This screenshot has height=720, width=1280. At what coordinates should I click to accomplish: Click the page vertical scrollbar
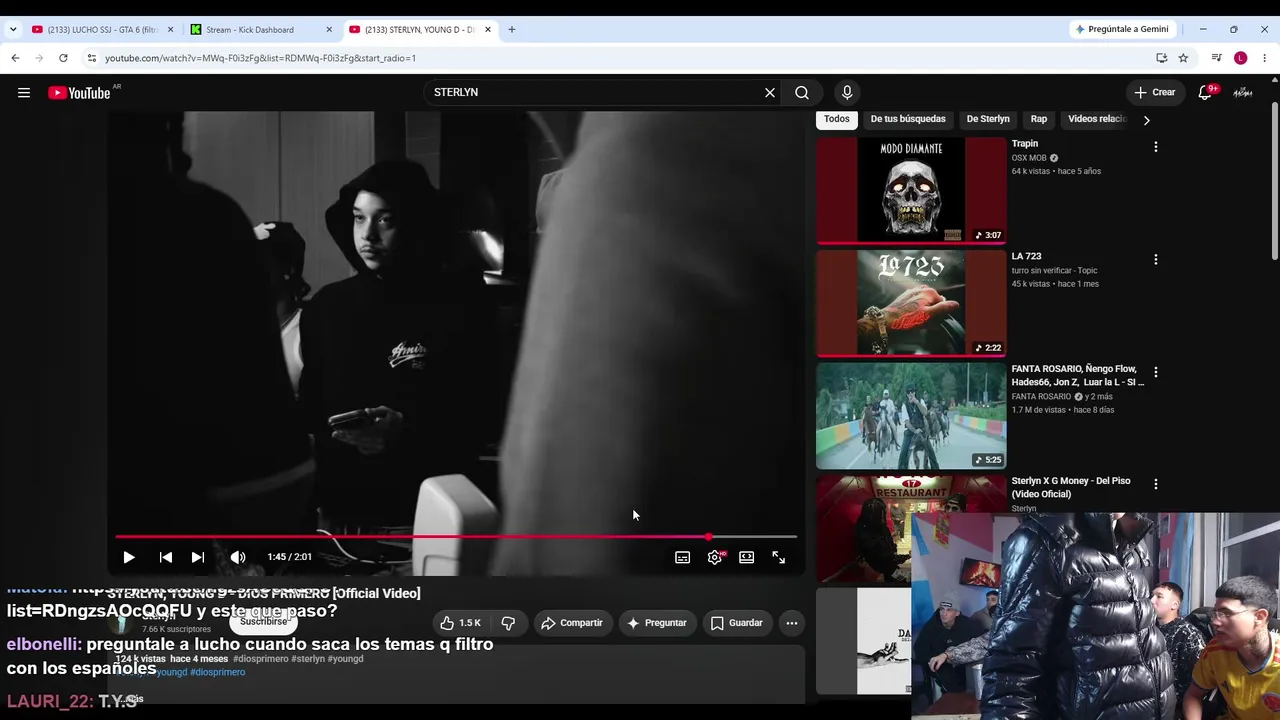(x=1274, y=180)
